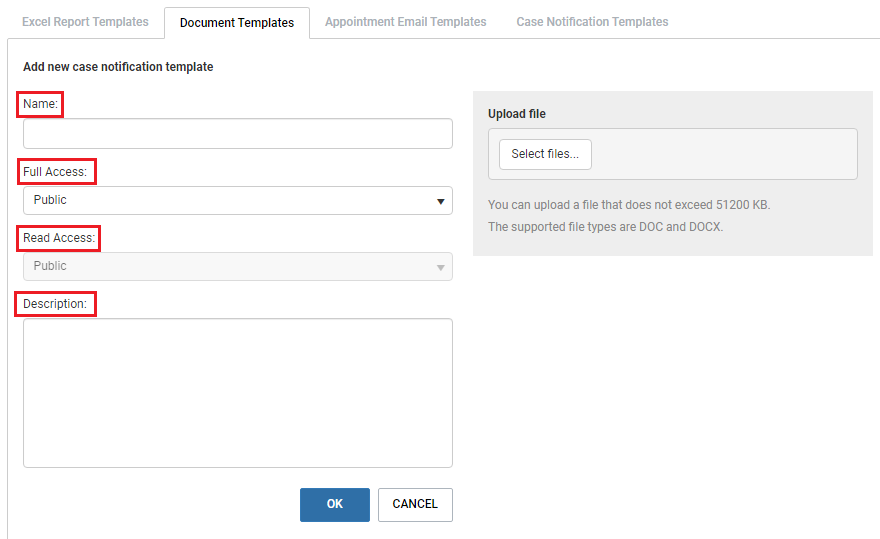Confirm the template with the OK button
880x539 pixels.
pos(334,505)
